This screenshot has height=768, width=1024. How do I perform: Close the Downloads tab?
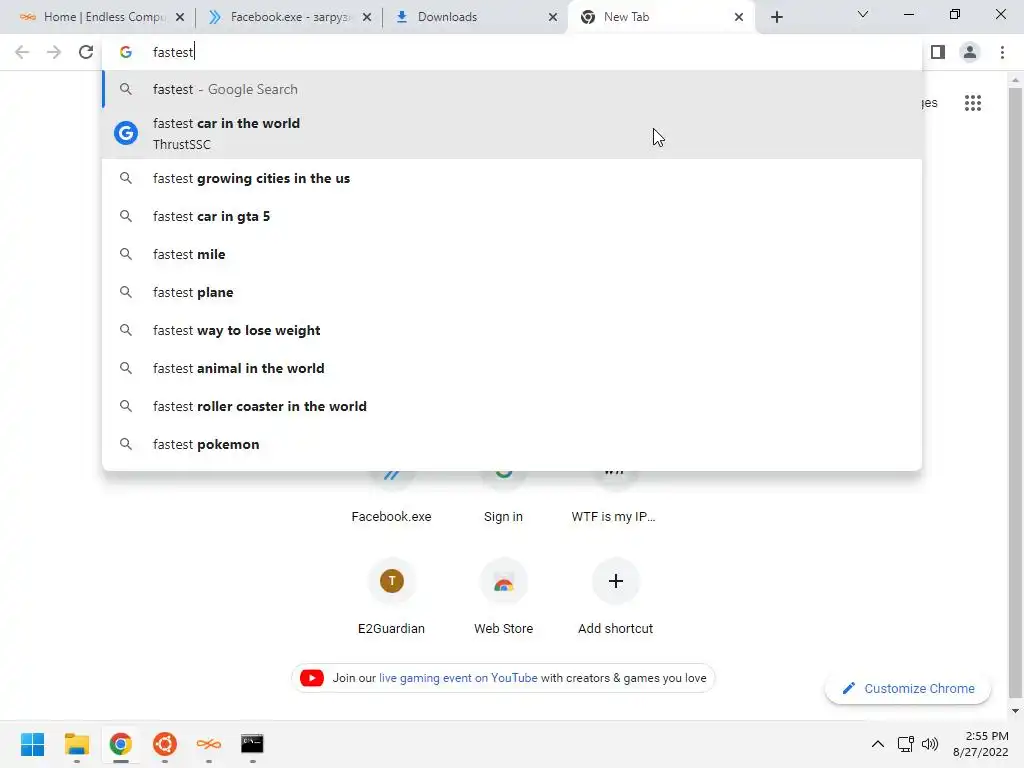[553, 17]
